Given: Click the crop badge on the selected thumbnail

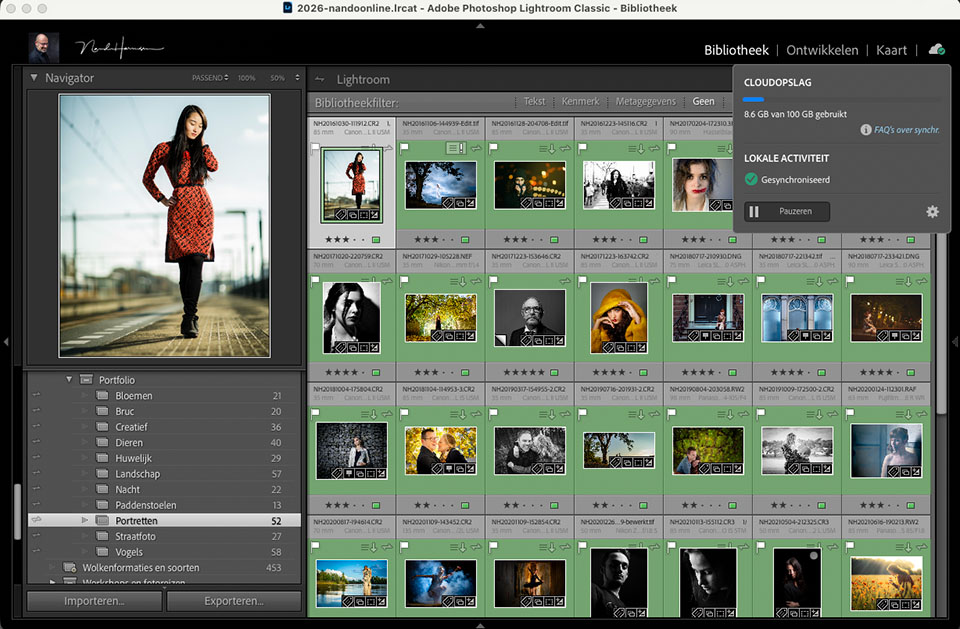Looking at the screenshot, I should pos(364,214).
